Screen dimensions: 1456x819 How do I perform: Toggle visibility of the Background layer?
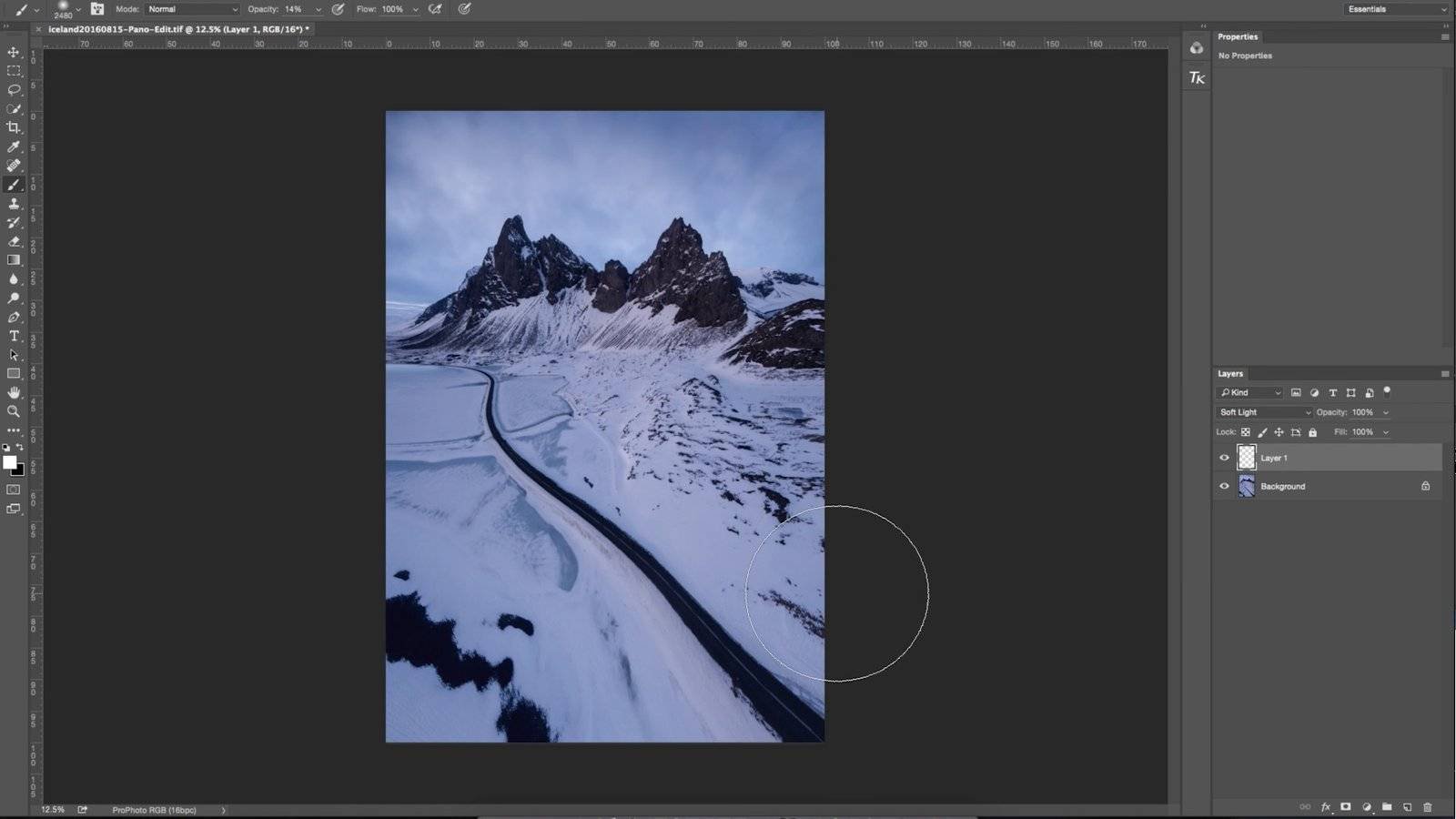pyautogui.click(x=1224, y=486)
